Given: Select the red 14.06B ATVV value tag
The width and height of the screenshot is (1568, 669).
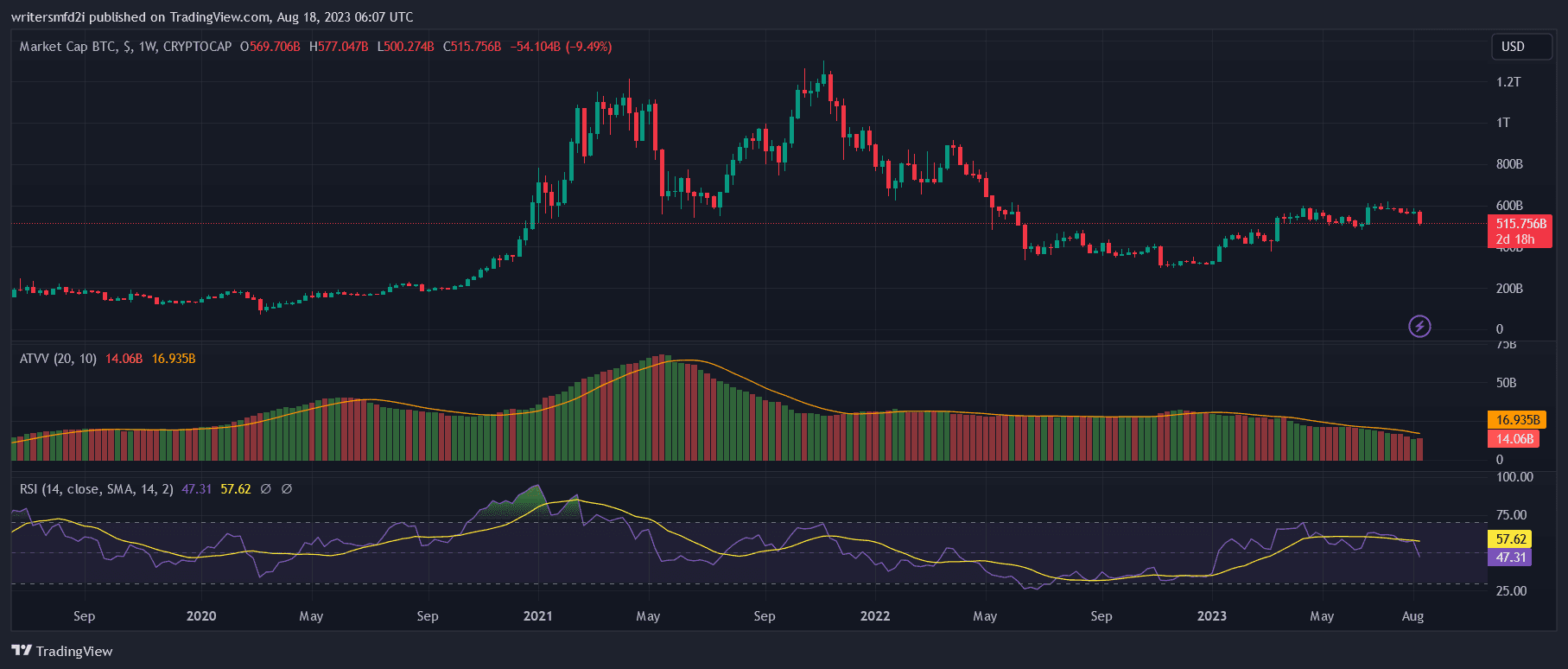Looking at the screenshot, I should pos(1514,439).
